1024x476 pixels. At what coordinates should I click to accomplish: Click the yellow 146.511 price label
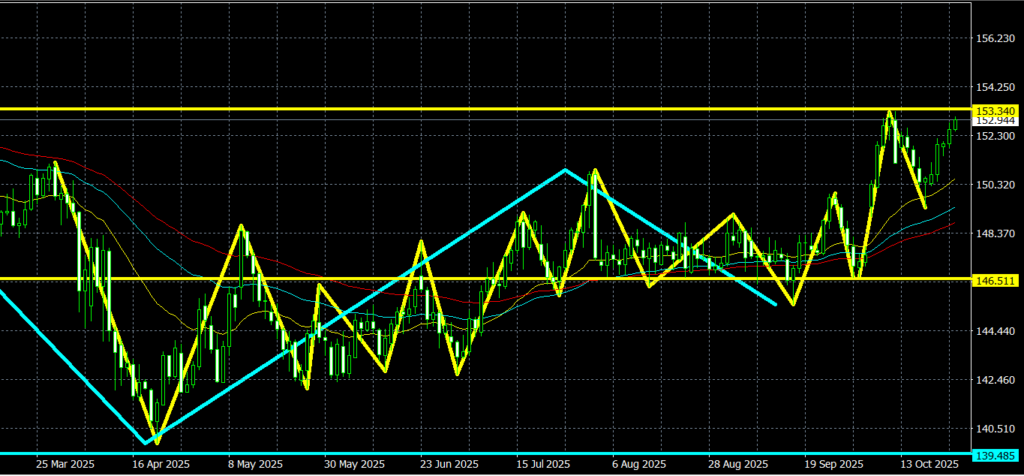pos(995,283)
